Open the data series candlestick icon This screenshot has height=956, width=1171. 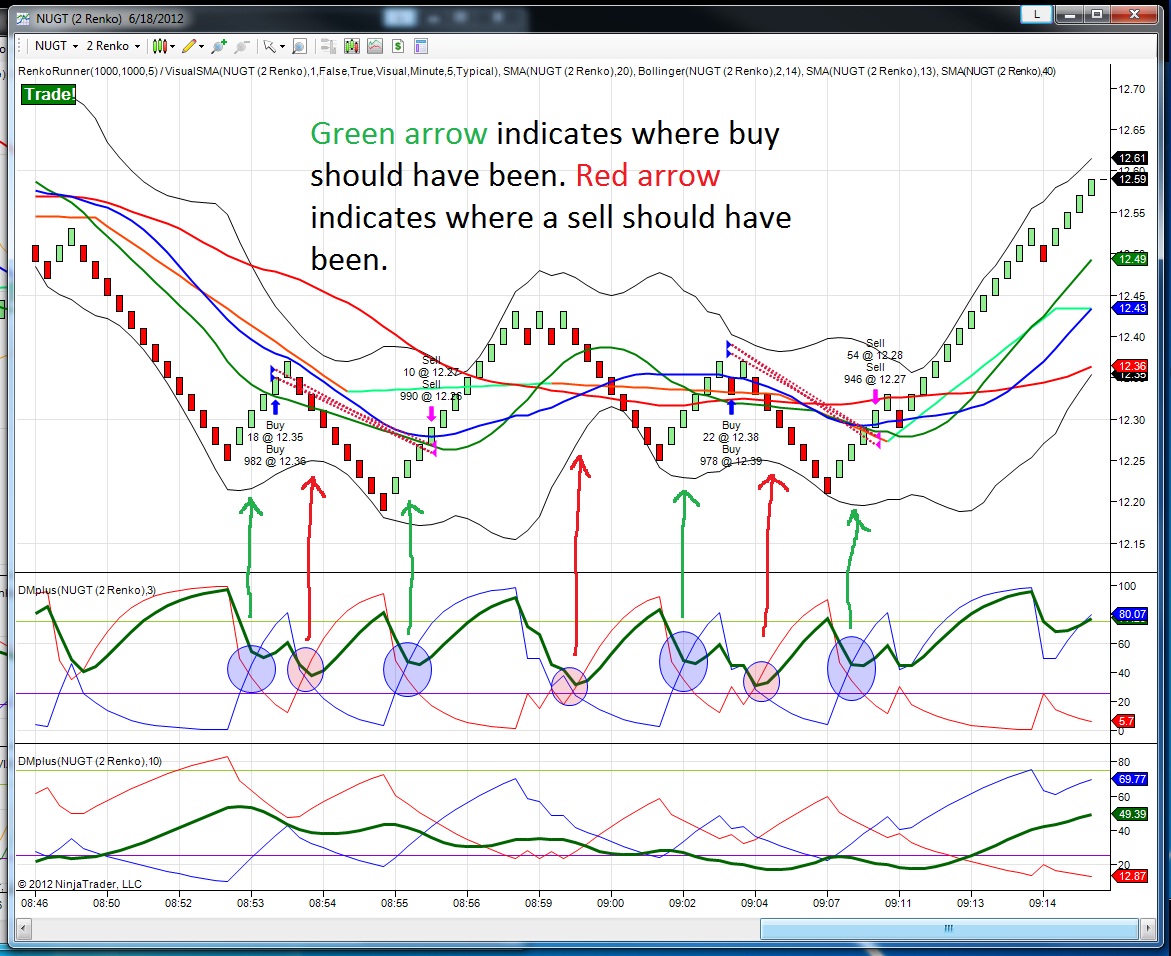352,46
